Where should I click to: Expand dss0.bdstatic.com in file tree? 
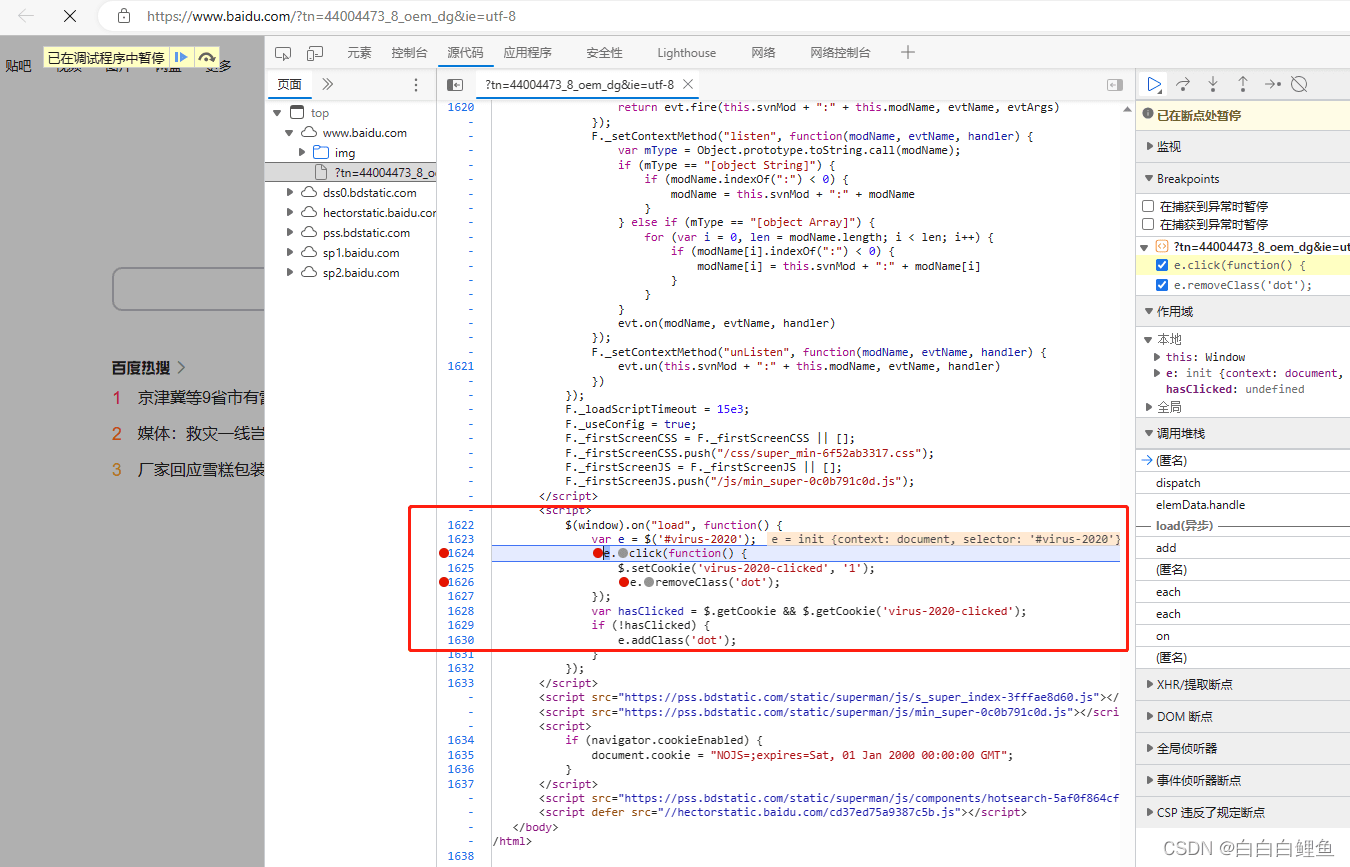(x=290, y=193)
